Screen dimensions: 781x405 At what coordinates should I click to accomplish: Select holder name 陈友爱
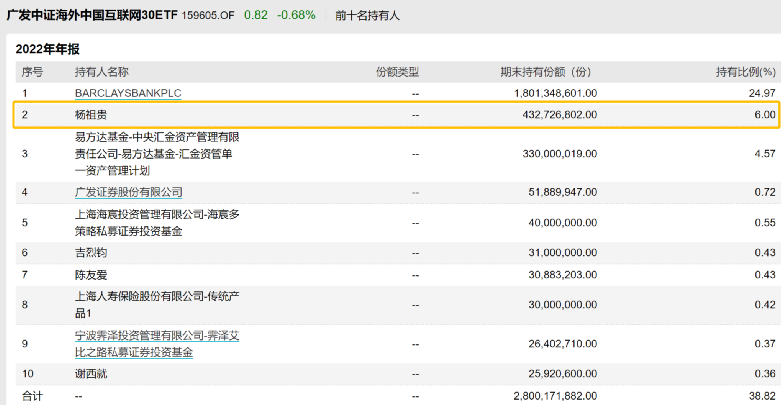click(91, 274)
